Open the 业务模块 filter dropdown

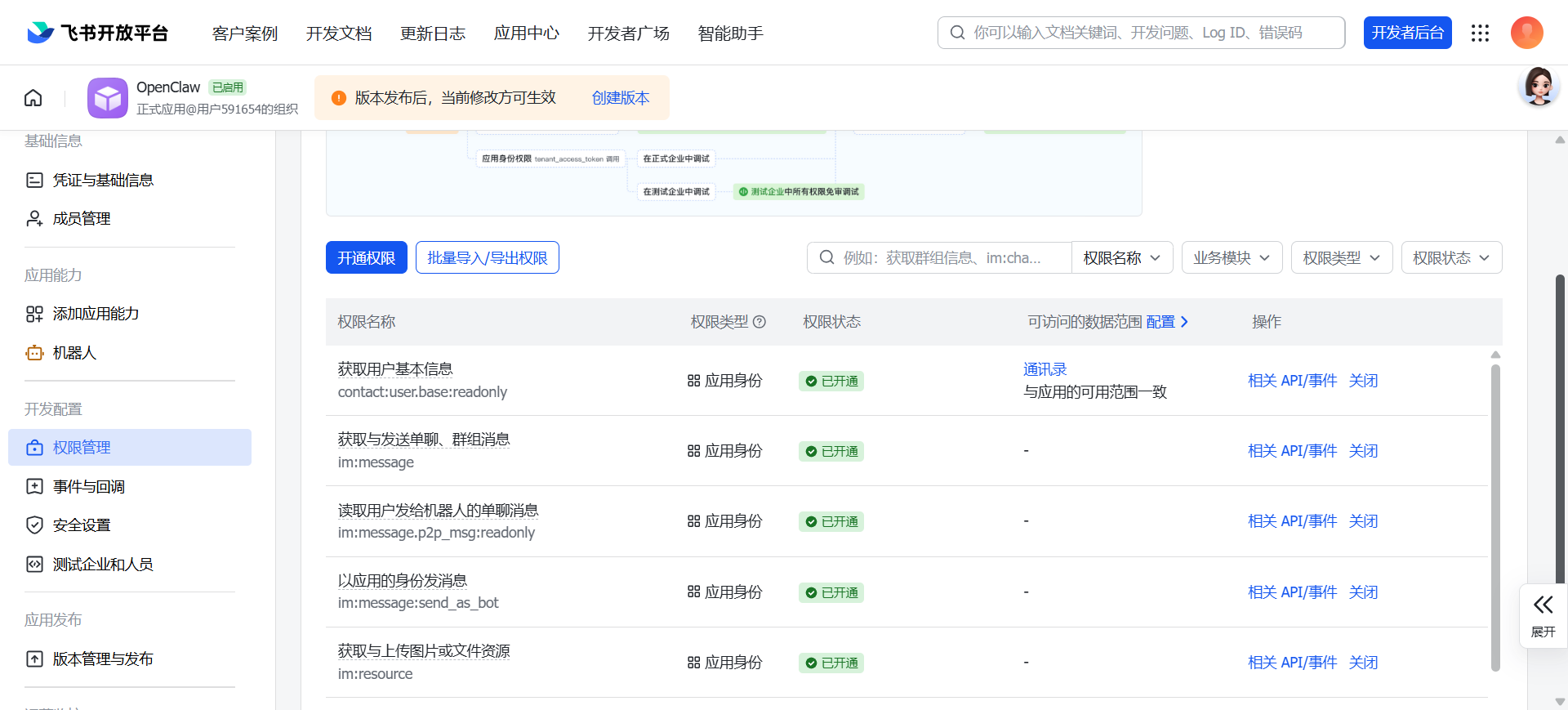click(x=1232, y=258)
